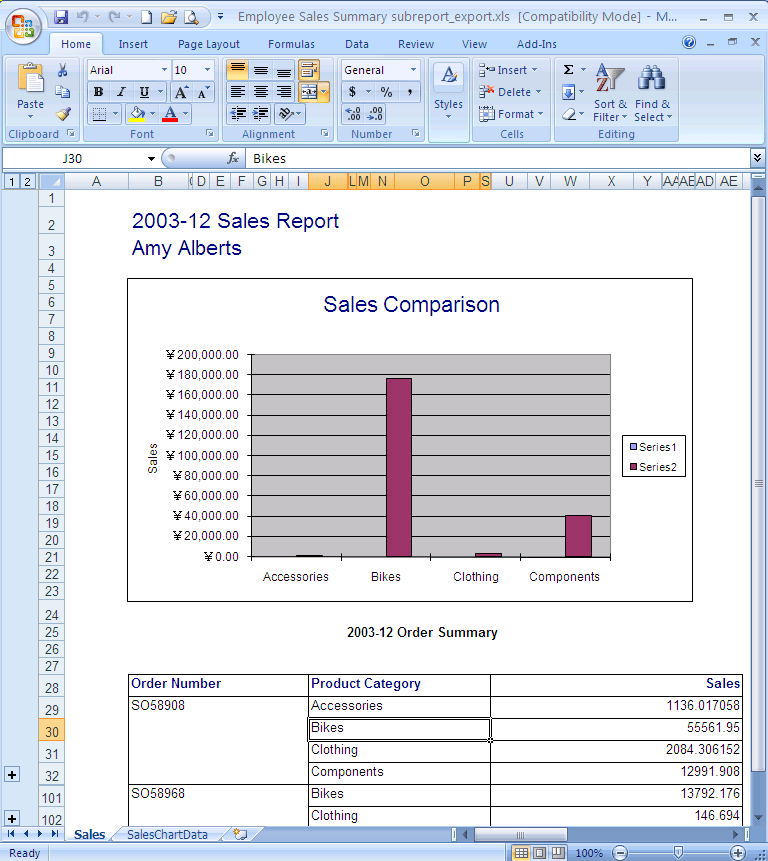768x861 pixels.
Task: Open the Name Box dropdown arrow
Action: click(x=151, y=159)
